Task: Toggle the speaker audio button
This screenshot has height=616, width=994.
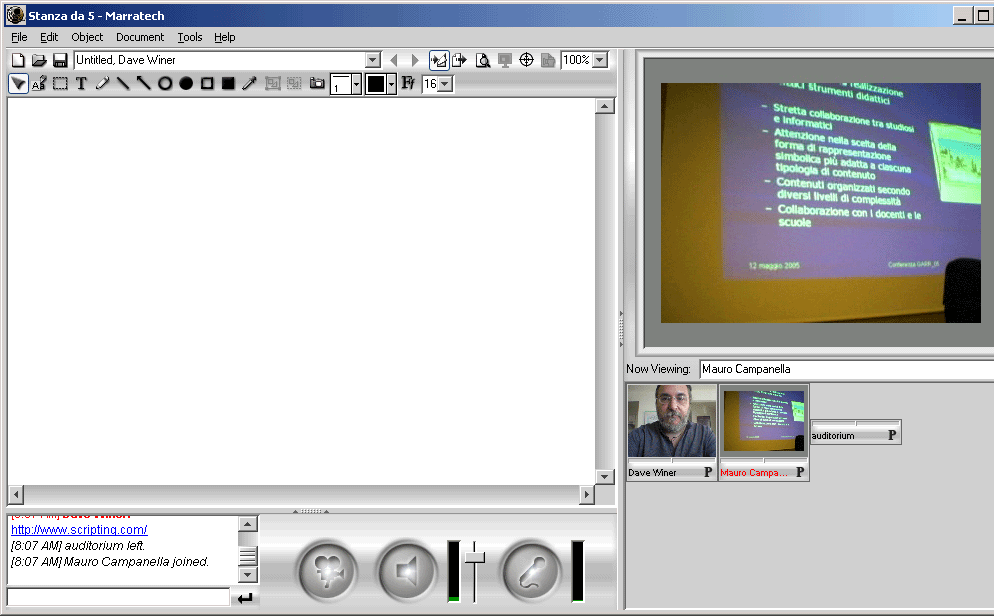Action: [x=406, y=571]
